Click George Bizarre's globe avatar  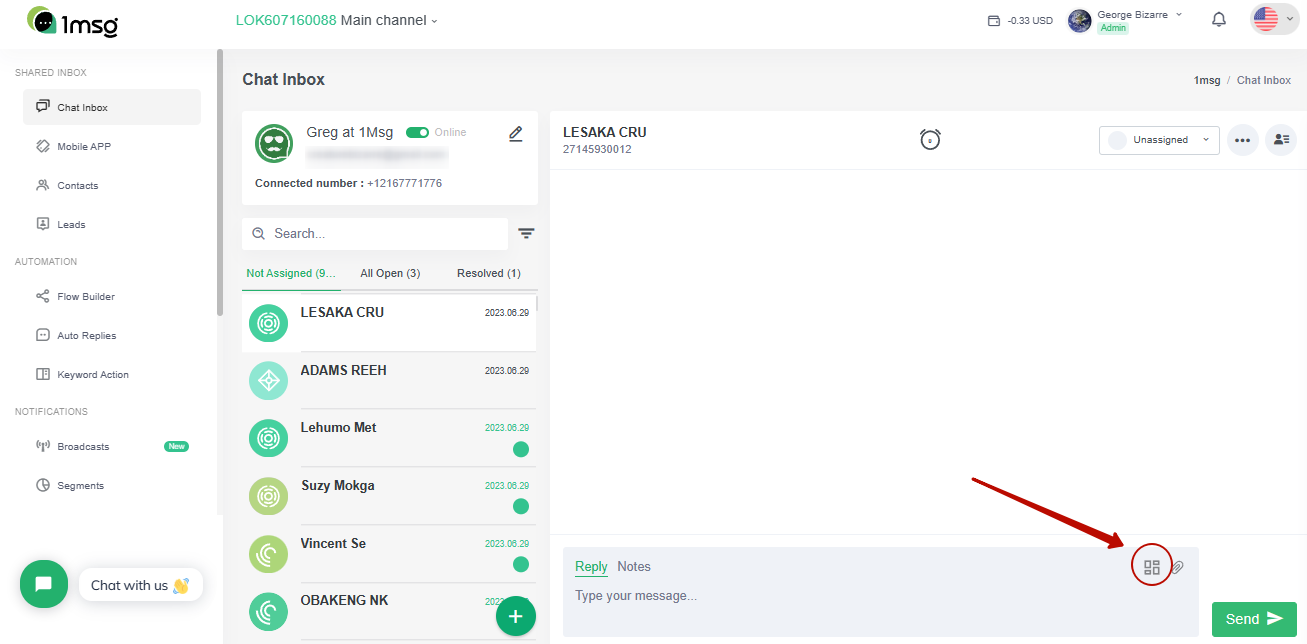point(1080,20)
